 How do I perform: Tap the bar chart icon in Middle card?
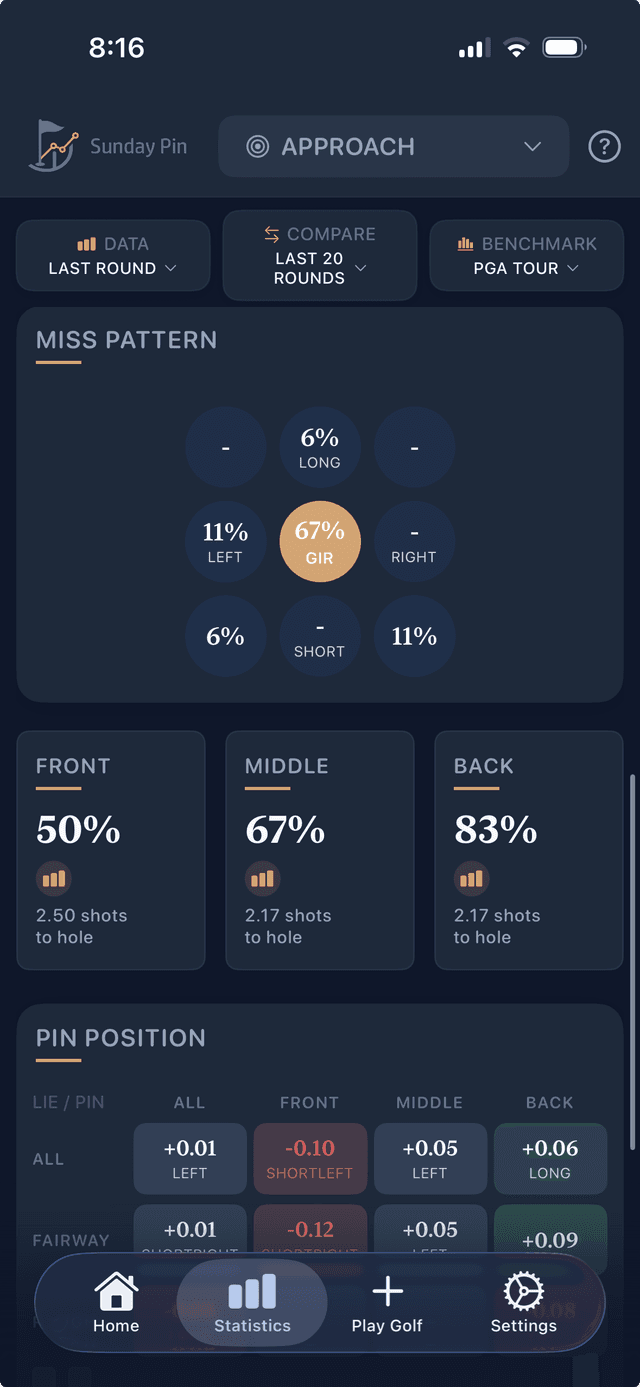coord(262,879)
